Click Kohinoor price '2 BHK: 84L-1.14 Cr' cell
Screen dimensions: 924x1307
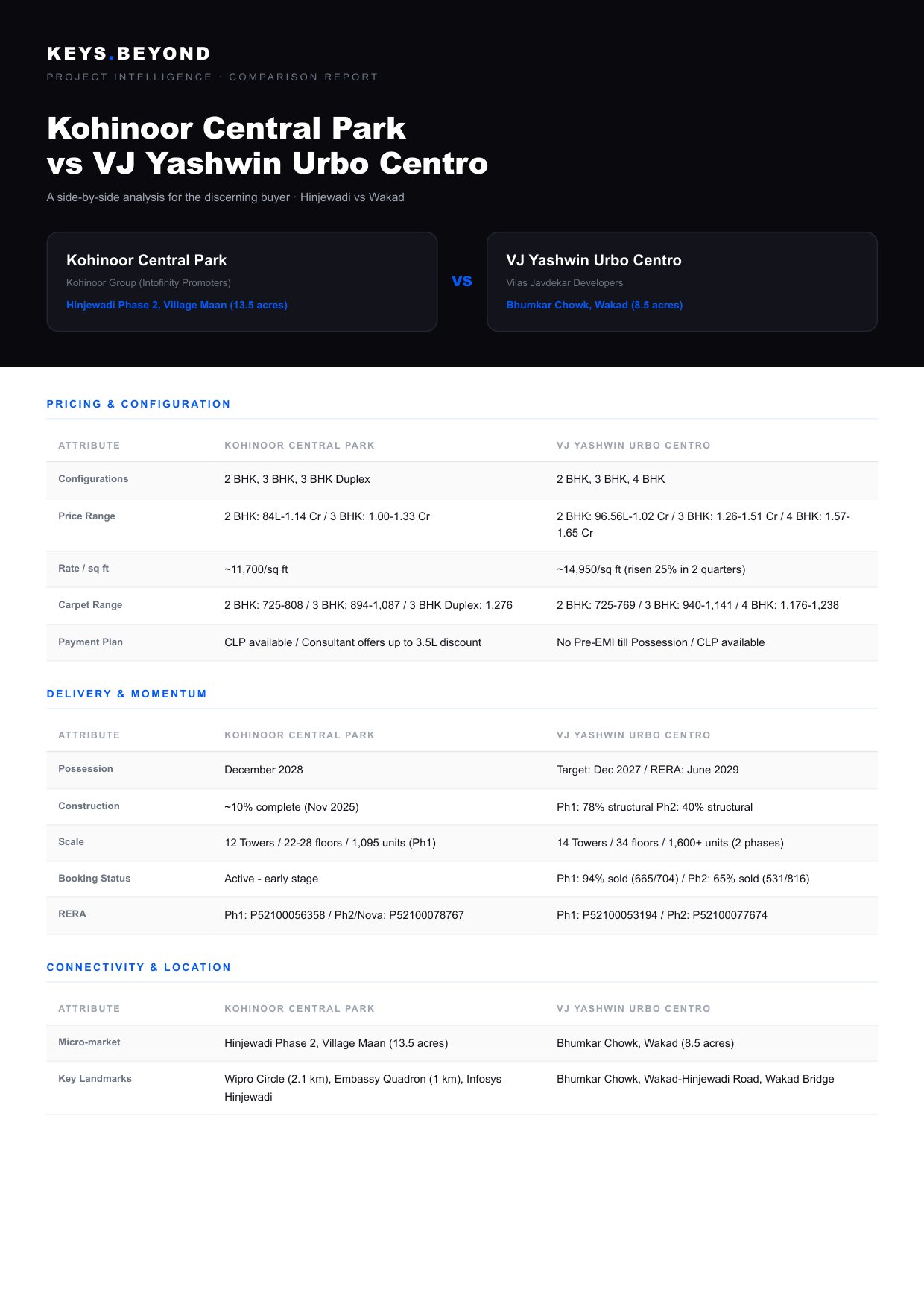(327, 516)
